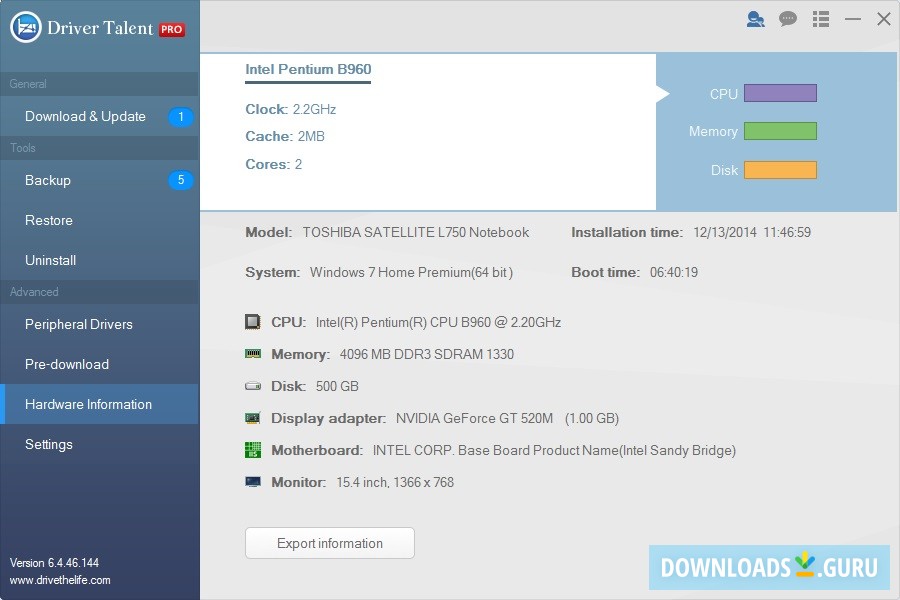Select the green Memory bar
Screen dimensions: 900x600
780,131
